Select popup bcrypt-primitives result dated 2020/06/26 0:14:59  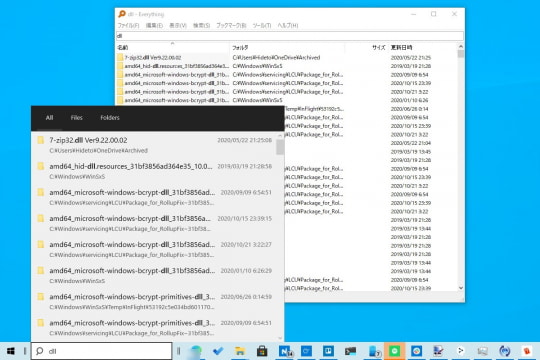click(154, 301)
